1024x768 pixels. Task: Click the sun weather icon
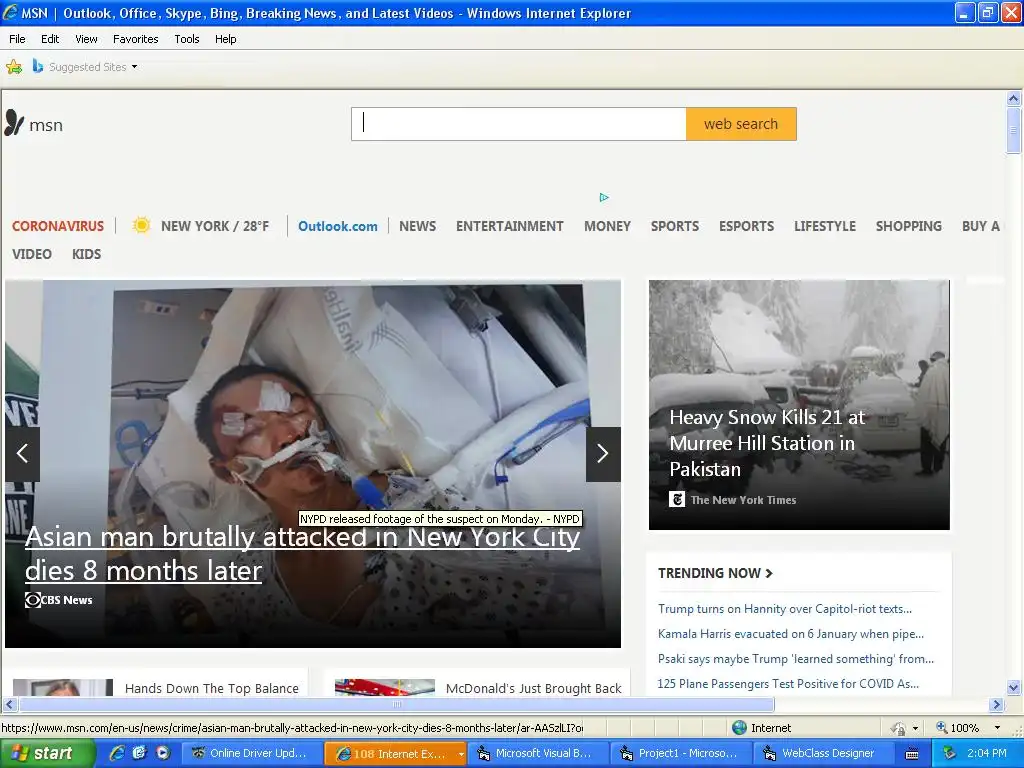141,225
